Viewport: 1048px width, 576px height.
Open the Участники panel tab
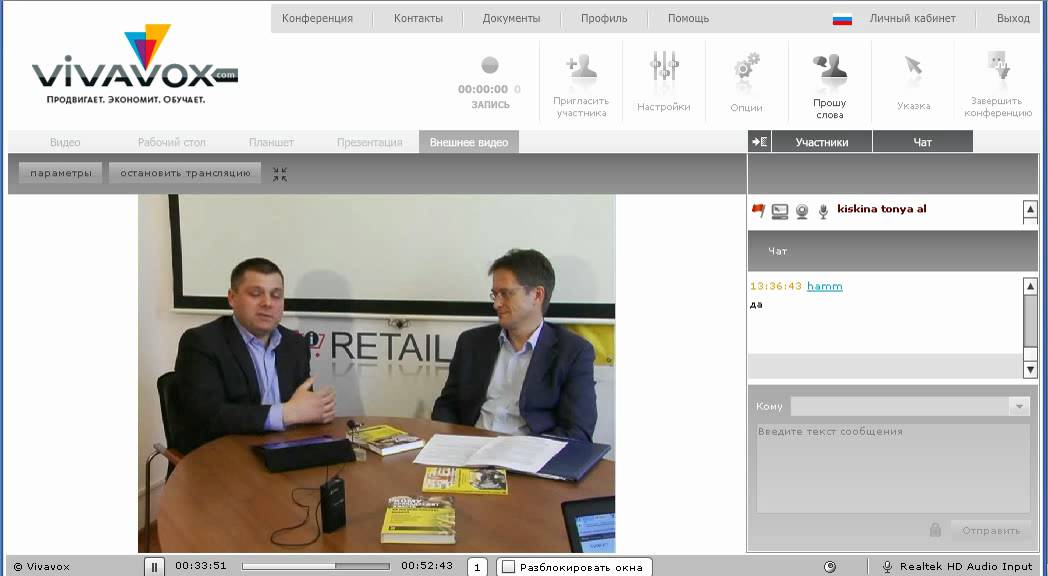pyautogui.click(x=821, y=142)
